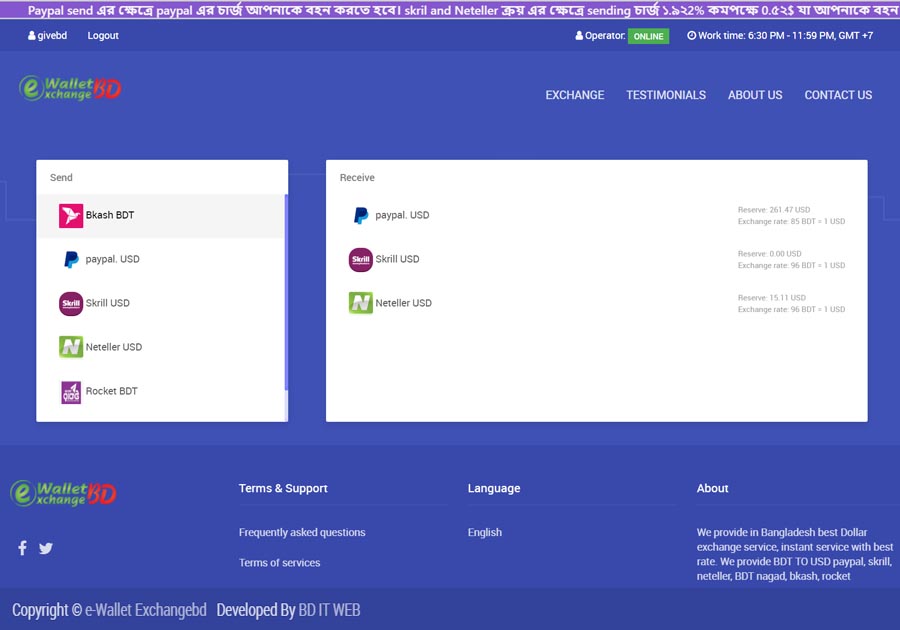
Task: Open the EXCHANGE menu item
Action: [x=574, y=95]
